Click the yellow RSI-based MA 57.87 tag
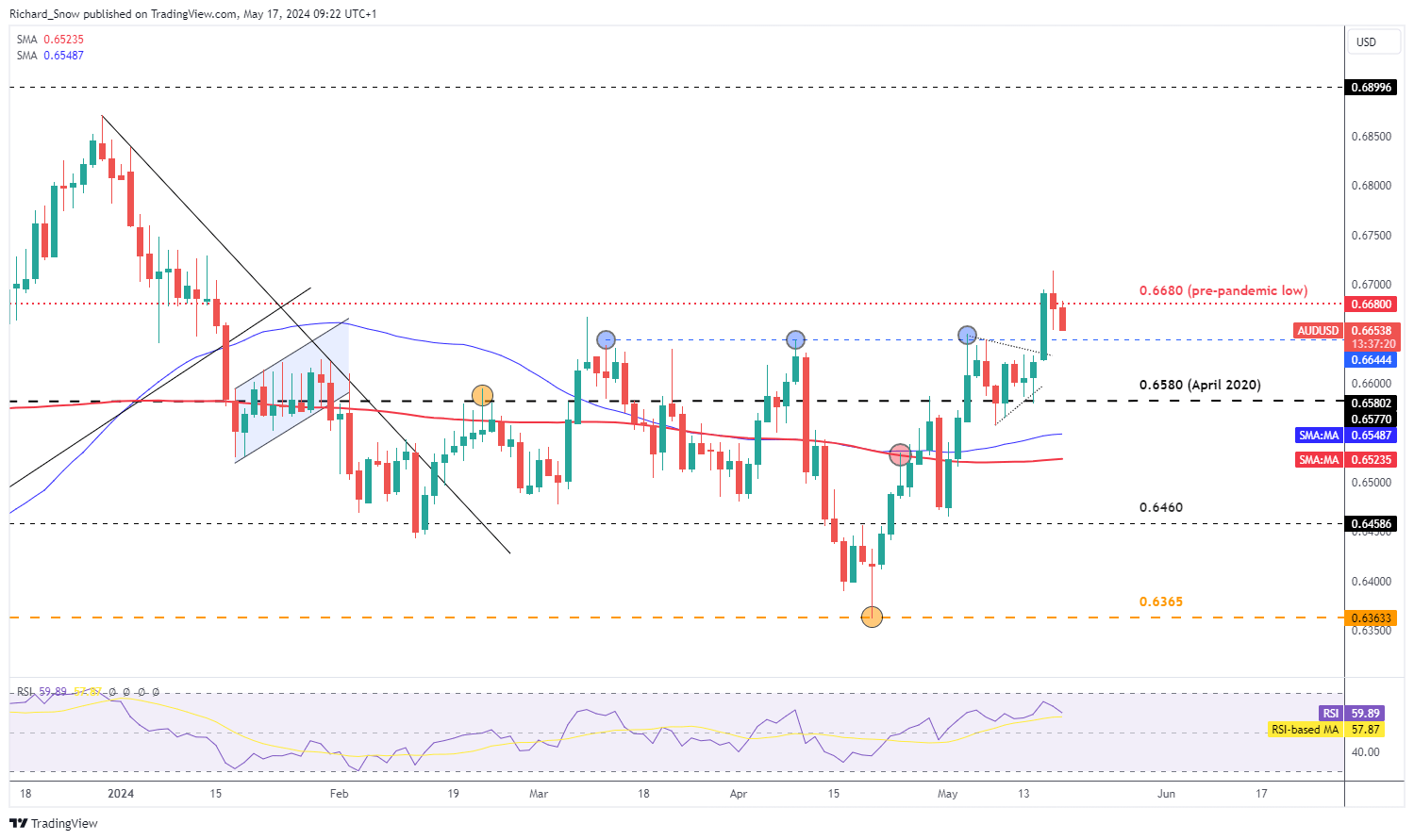 tap(1328, 730)
